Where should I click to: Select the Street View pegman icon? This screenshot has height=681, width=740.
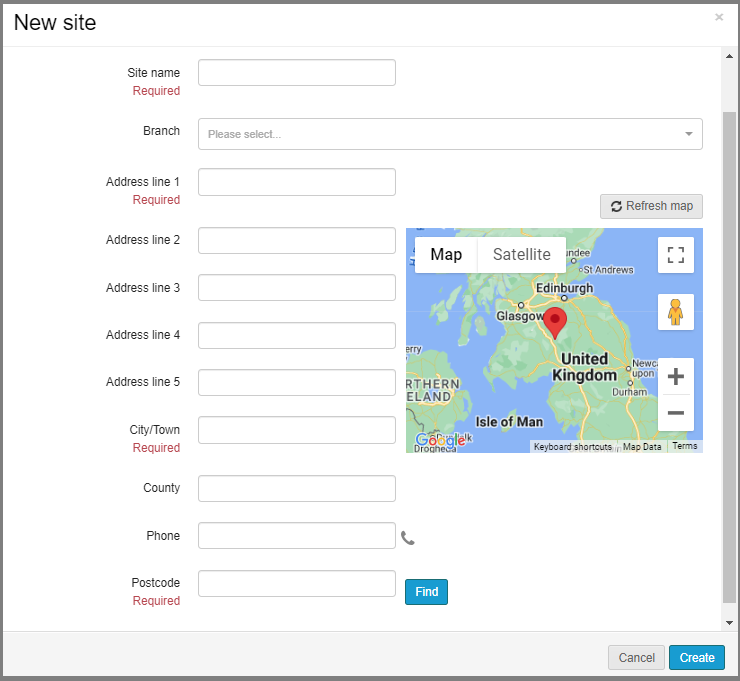pos(676,312)
